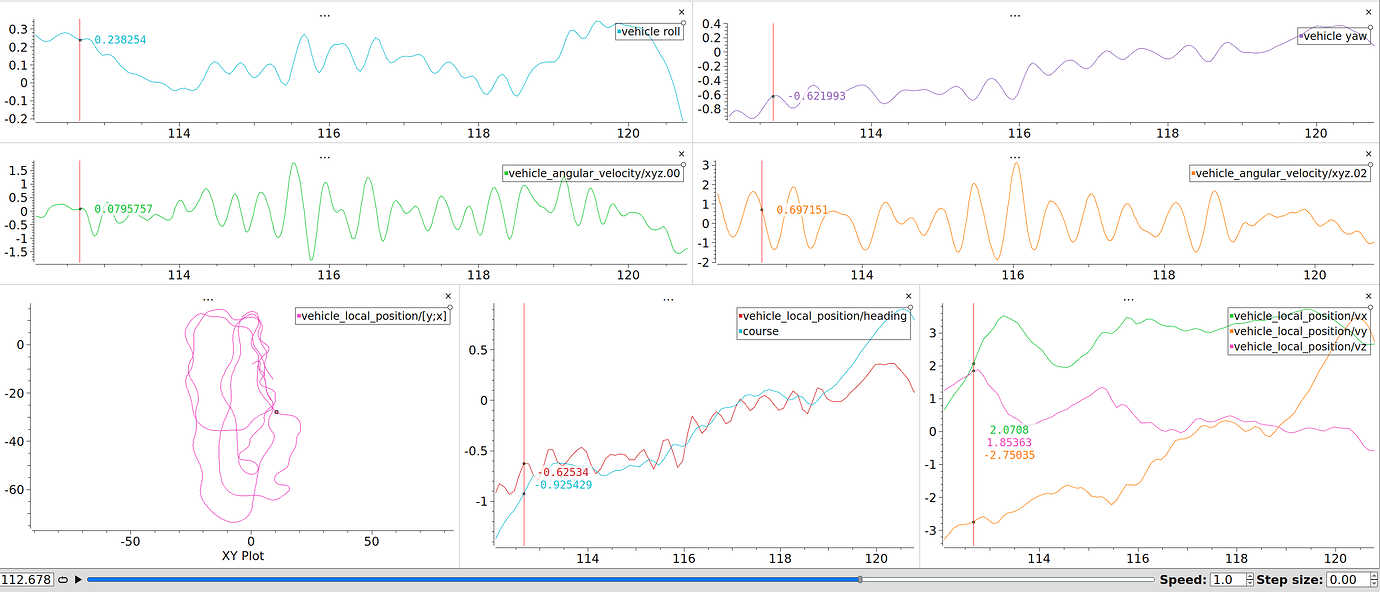Toggle the vehicle roll legend entry
The height and width of the screenshot is (592, 1380).
[649, 31]
